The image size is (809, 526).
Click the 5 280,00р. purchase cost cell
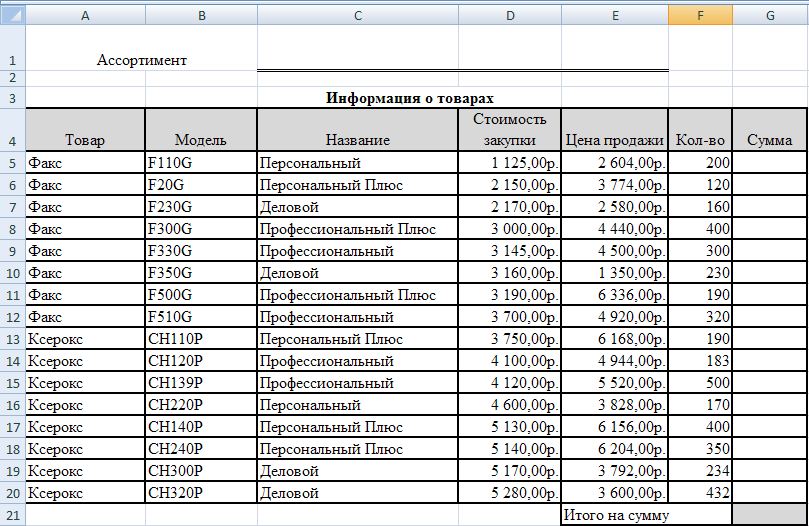pyautogui.click(x=510, y=493)
